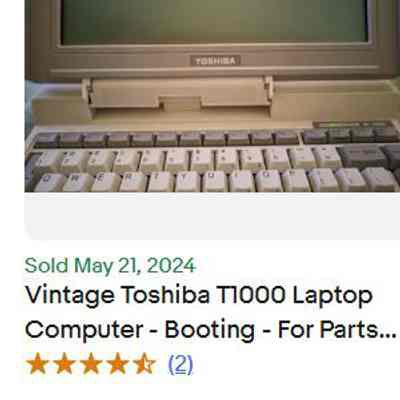Open the Toshiba T1000 laptop product photo
Image resolution: width=400 pixels, height=400 pixels.
pyautogui.click(x=212, y=96)
